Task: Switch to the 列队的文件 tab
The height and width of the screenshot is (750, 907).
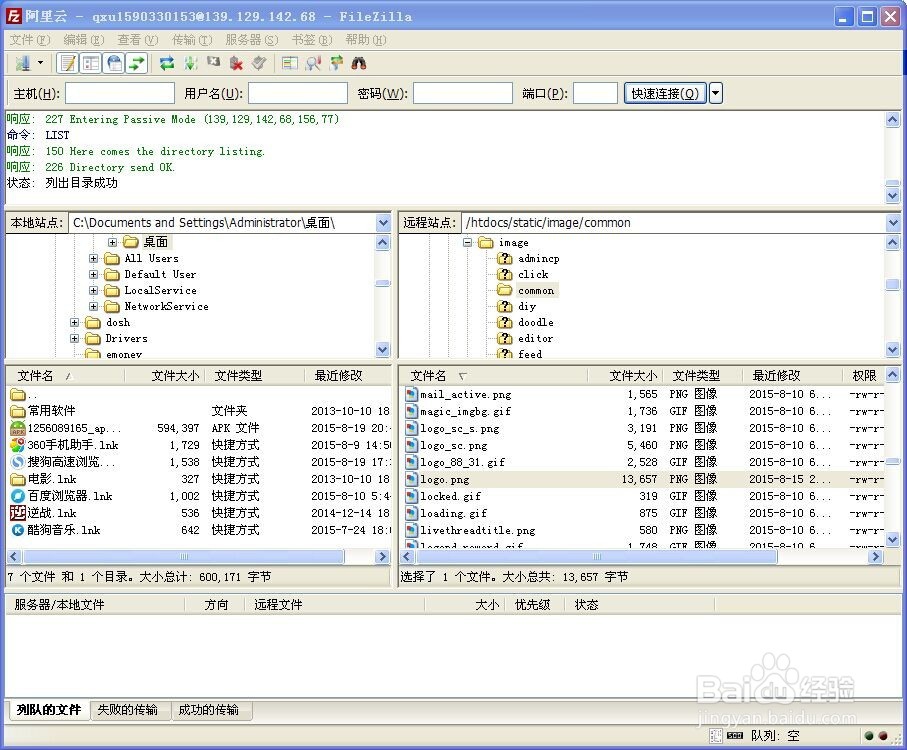Action: (49, 710)
